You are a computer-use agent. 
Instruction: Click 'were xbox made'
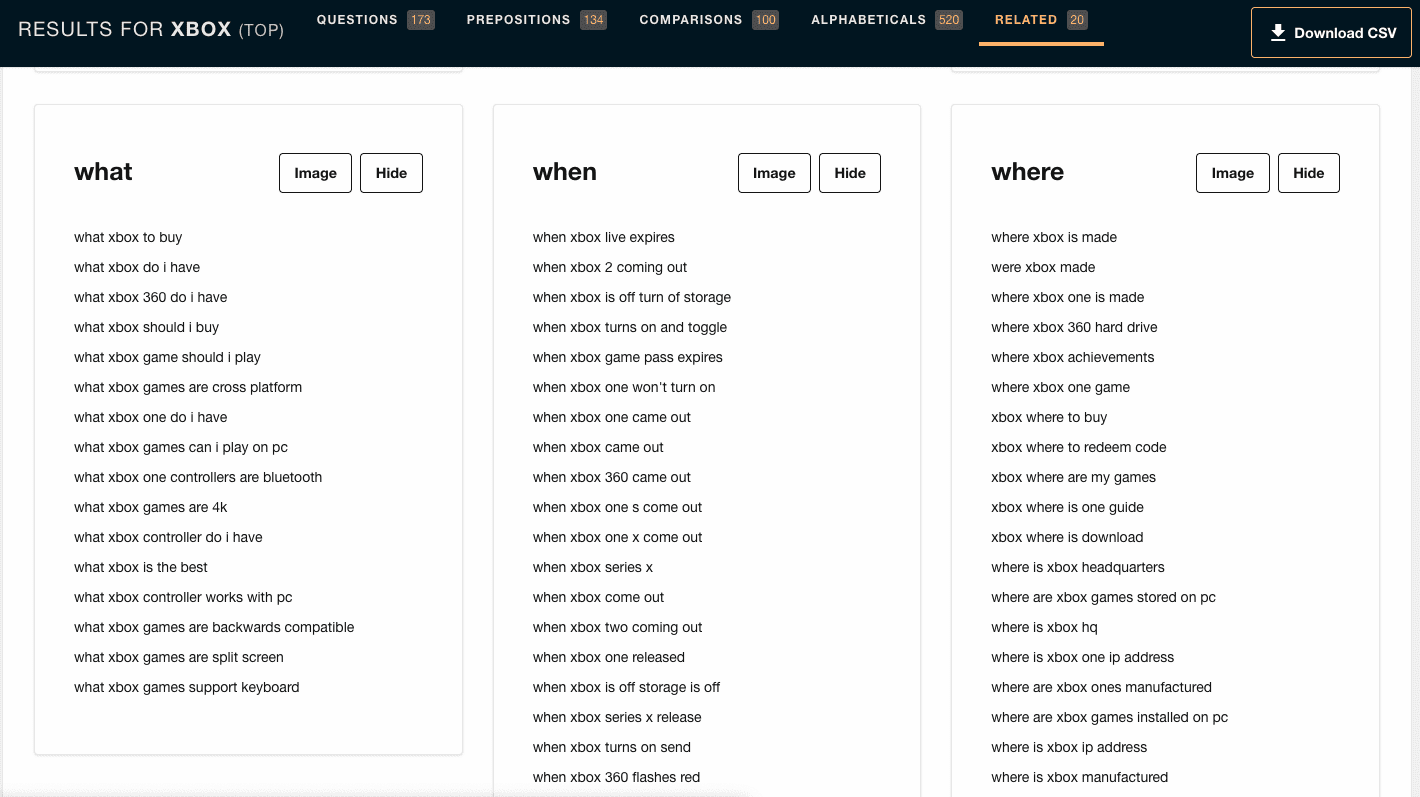click(1043, 267)
